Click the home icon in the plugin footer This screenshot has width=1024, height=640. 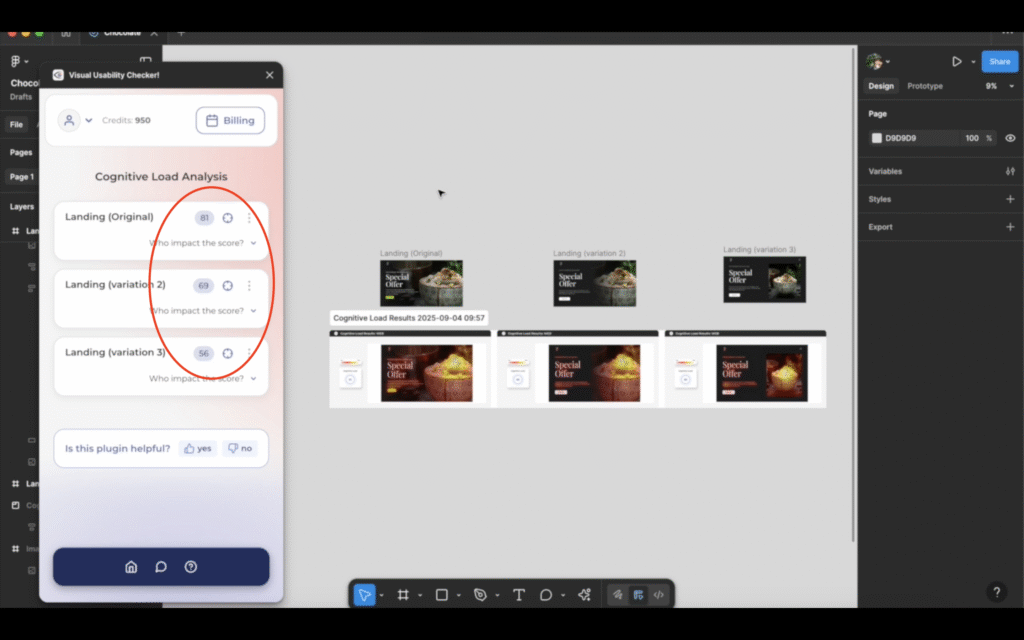131,567
